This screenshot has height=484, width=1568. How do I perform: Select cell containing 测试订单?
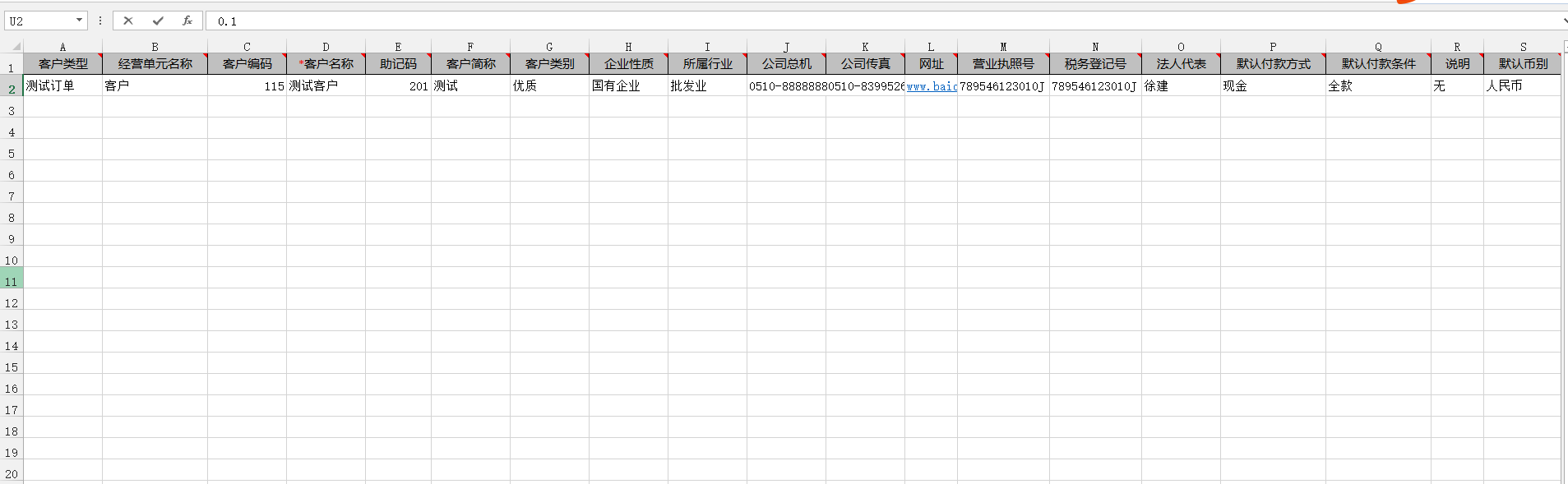(x=62, y=85)
